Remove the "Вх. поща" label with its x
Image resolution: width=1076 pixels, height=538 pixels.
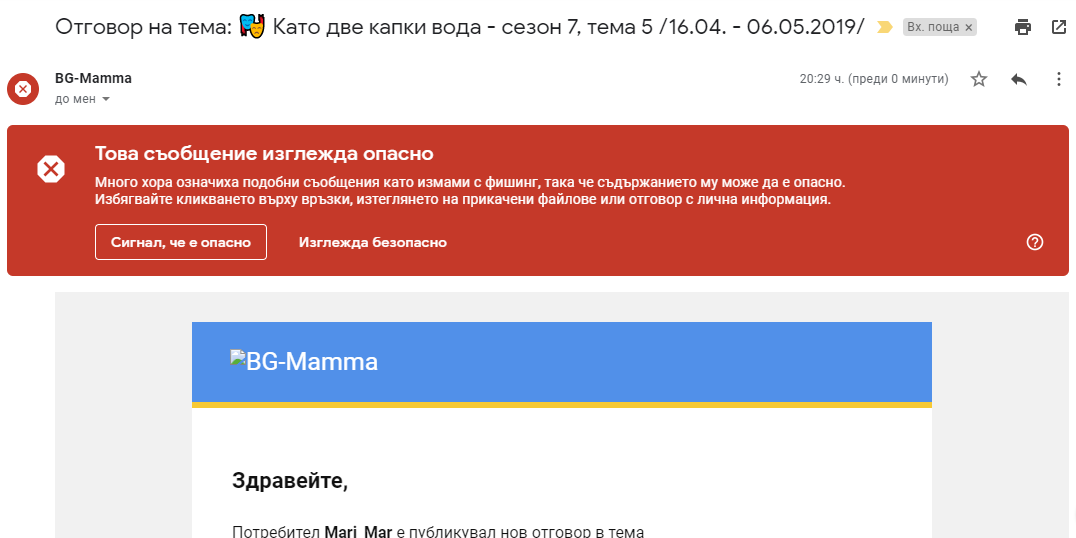[x=968, y=28]
